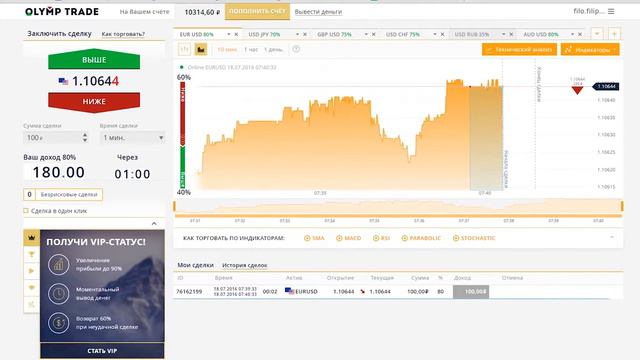Close the USD RUB tab
The image size is (640, 360).
(x=511, y=35)
